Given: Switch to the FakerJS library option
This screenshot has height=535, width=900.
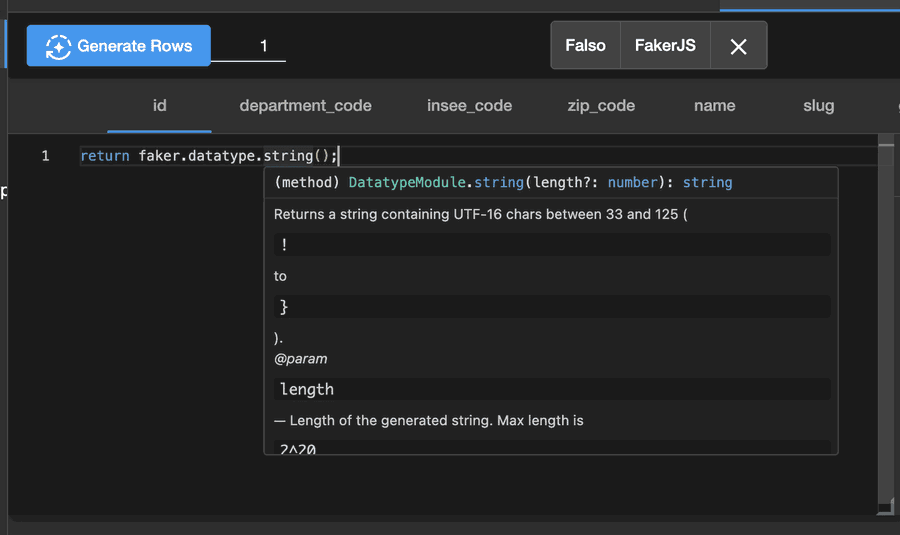Looking at the screenshot, I should coord(665,45).
